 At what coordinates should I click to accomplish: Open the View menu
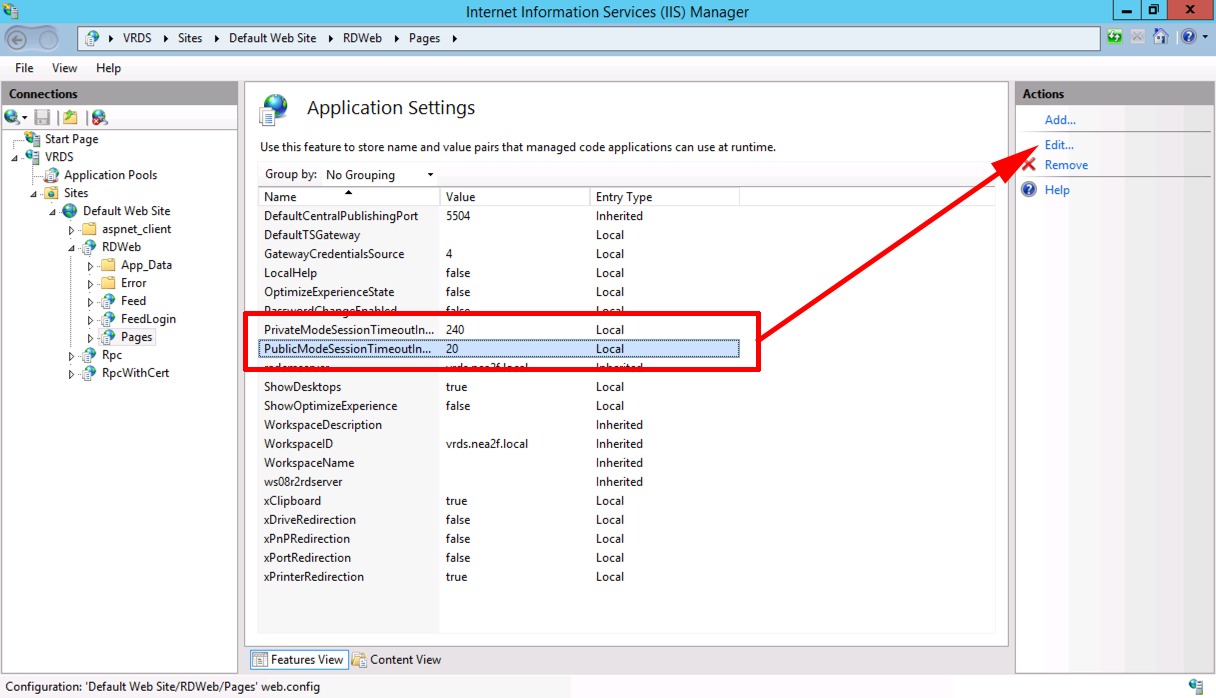64,67
